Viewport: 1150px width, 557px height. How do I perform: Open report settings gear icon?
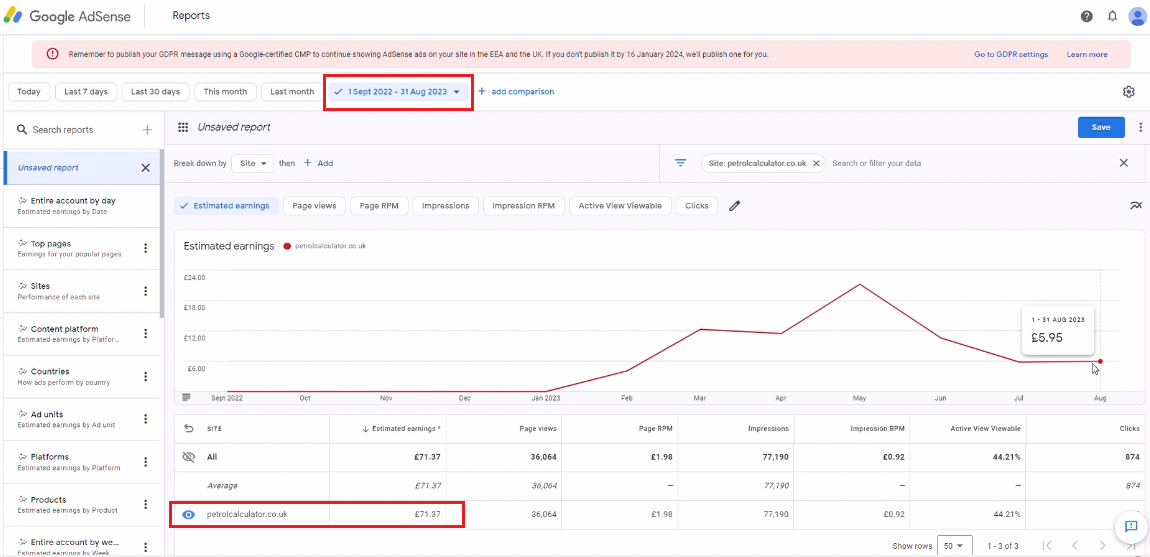click(x=1129, y=92)
